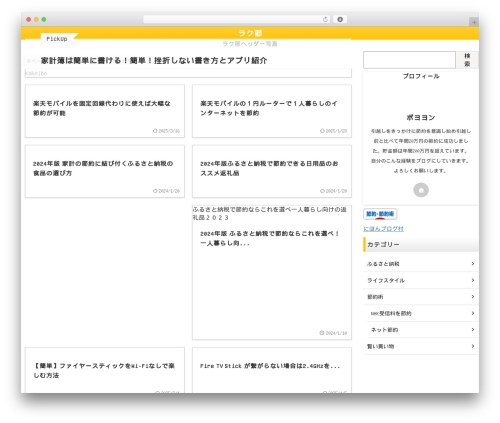Open the ネット節約 subcategory
500x423 pixels.
point(423,330)
